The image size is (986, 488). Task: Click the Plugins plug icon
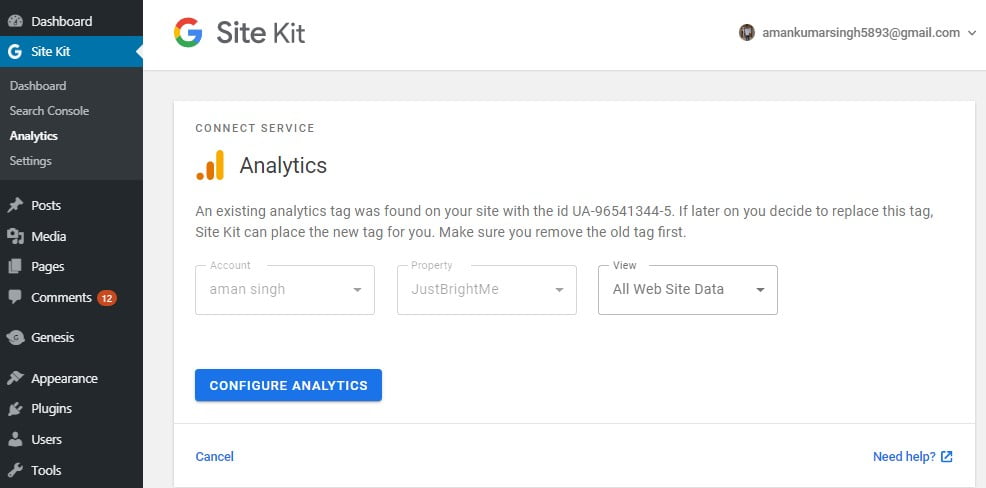(x=15, y=409)
